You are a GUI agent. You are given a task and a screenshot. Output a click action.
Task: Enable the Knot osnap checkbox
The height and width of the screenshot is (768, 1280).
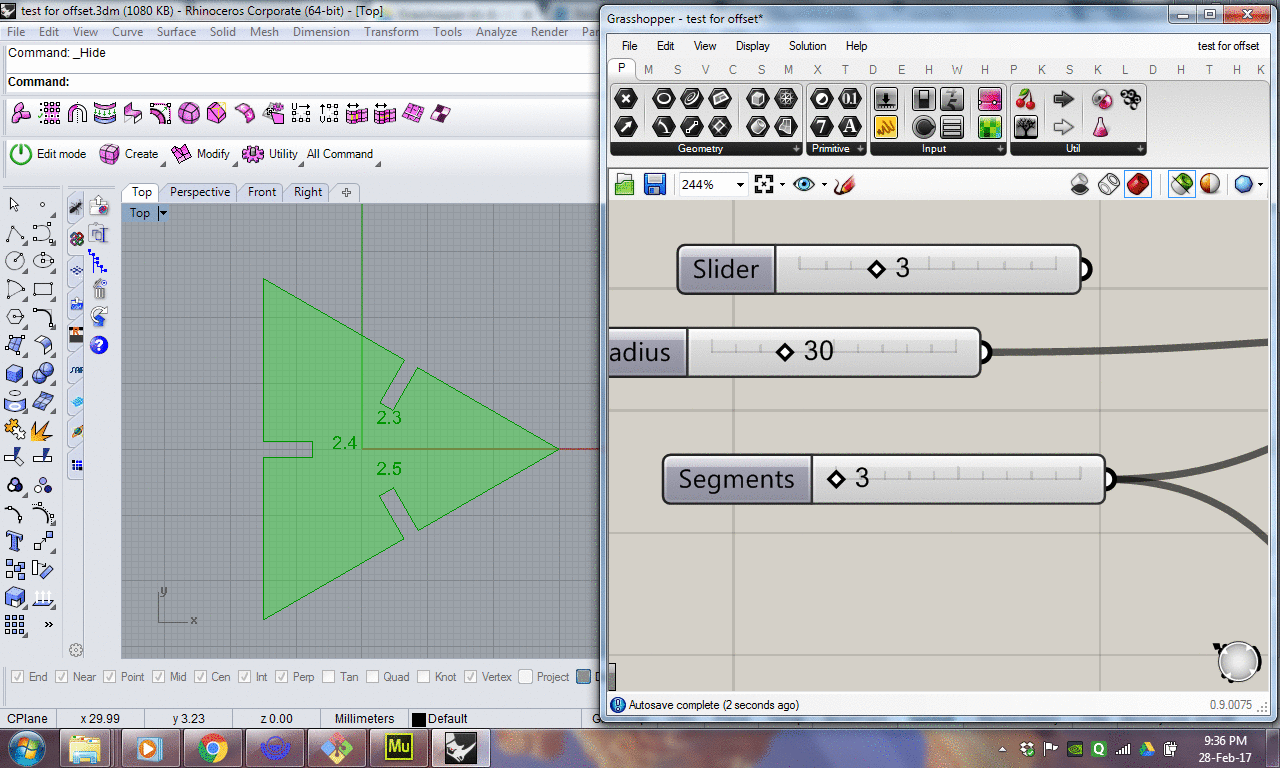424,677
